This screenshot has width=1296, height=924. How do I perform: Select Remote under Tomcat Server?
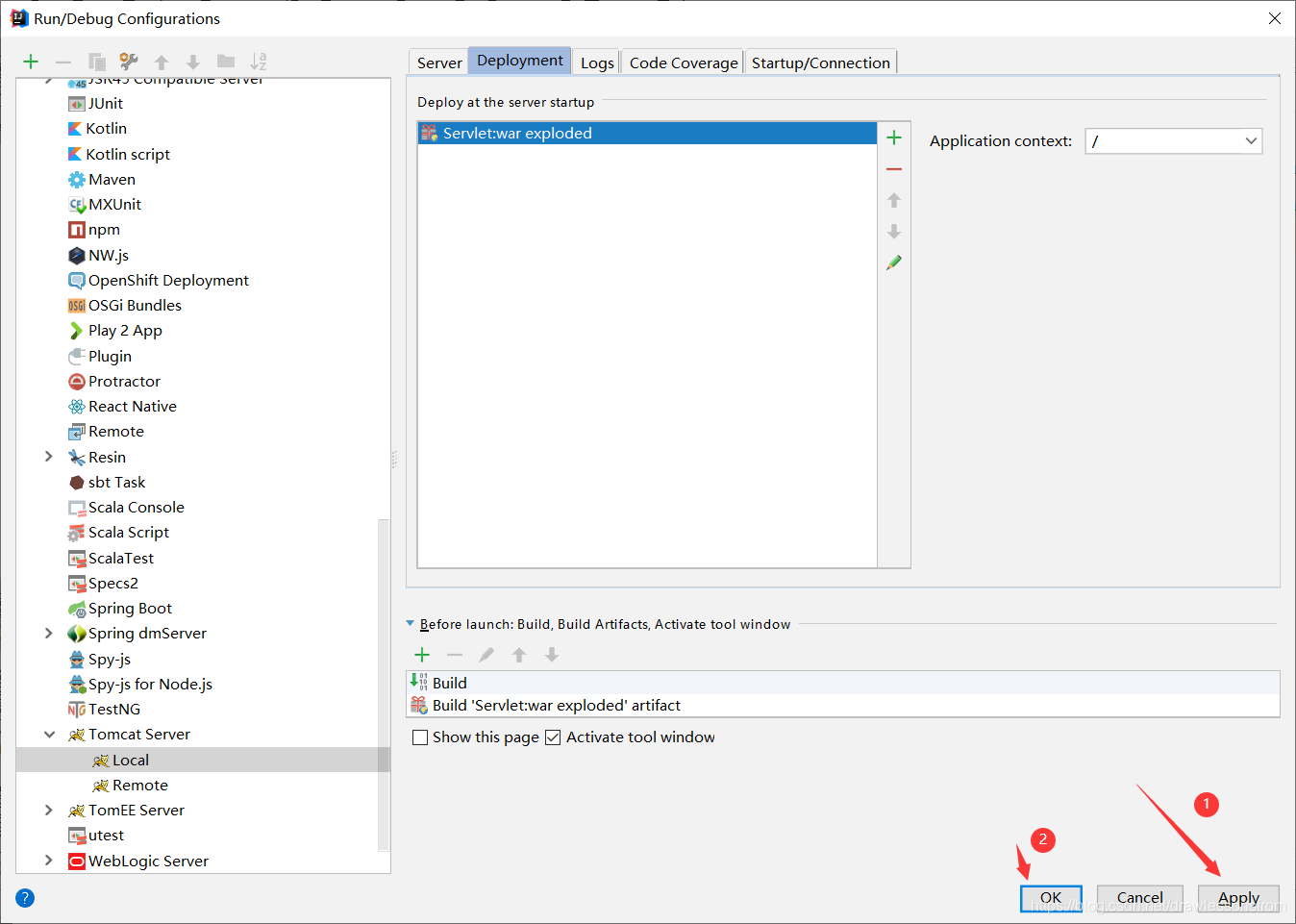pyautogui.click(x=140, y=785)
